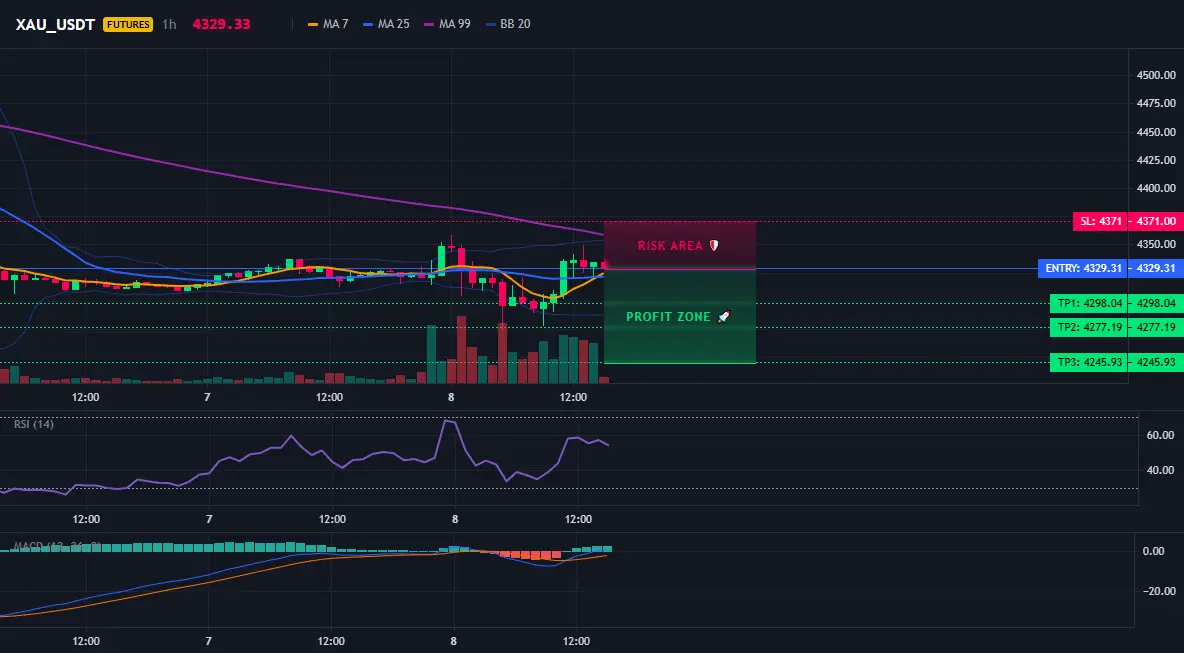This screenshot has height=653, width=1184.
Task: Click the PROFIT ZONE box label
Action: (679, 316)
